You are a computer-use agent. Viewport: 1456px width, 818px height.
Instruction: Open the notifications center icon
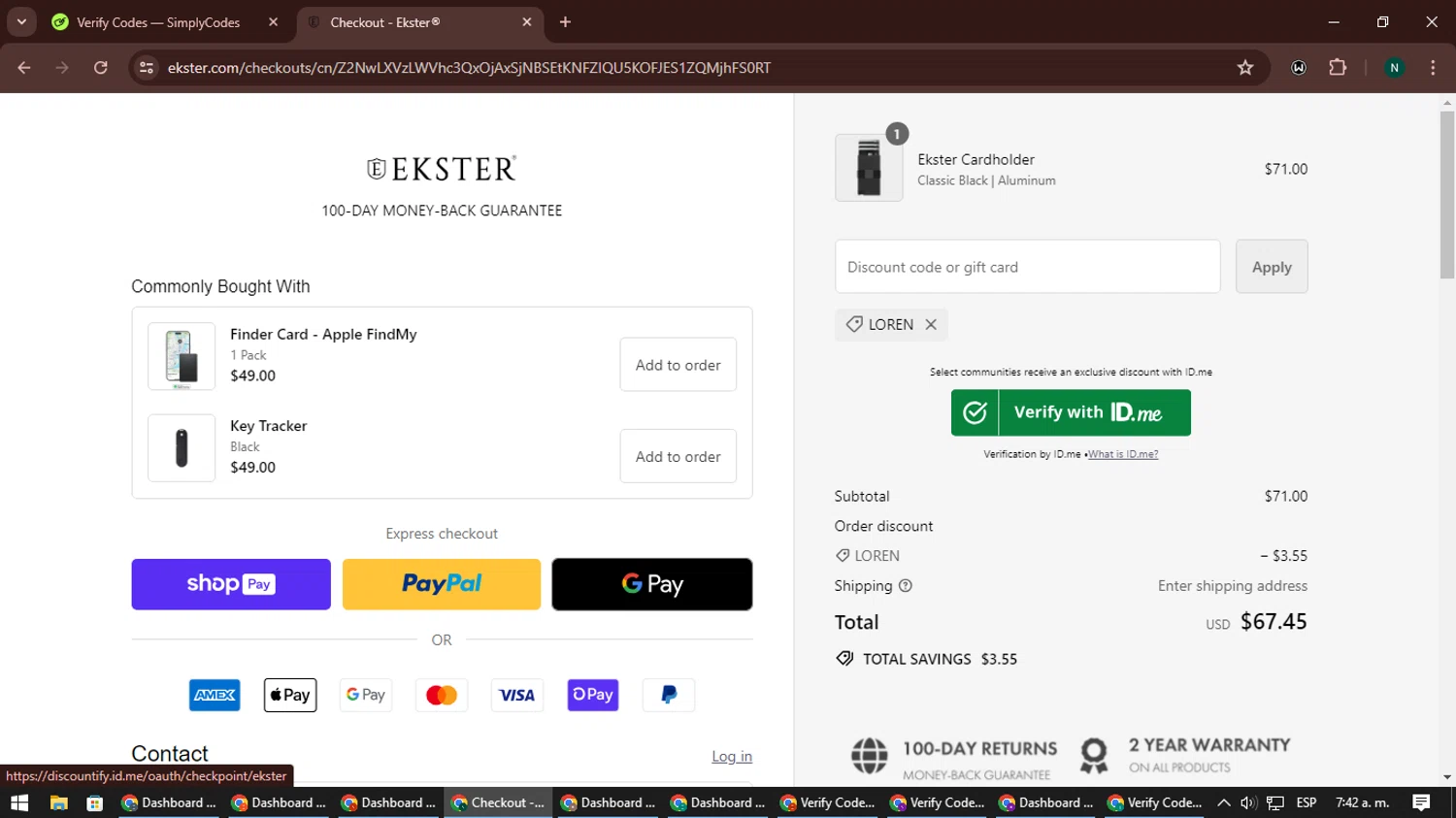pyautogui.click(x=1421, y=802)
